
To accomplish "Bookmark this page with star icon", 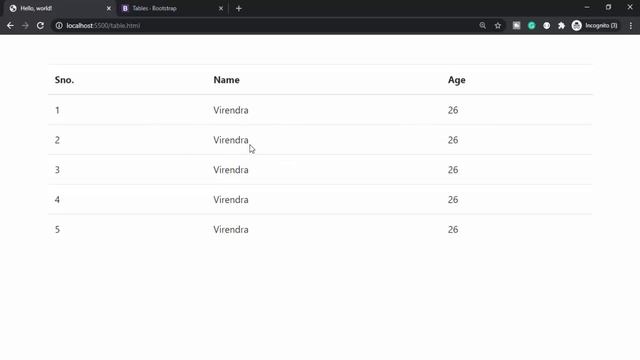I will point(498,25).
